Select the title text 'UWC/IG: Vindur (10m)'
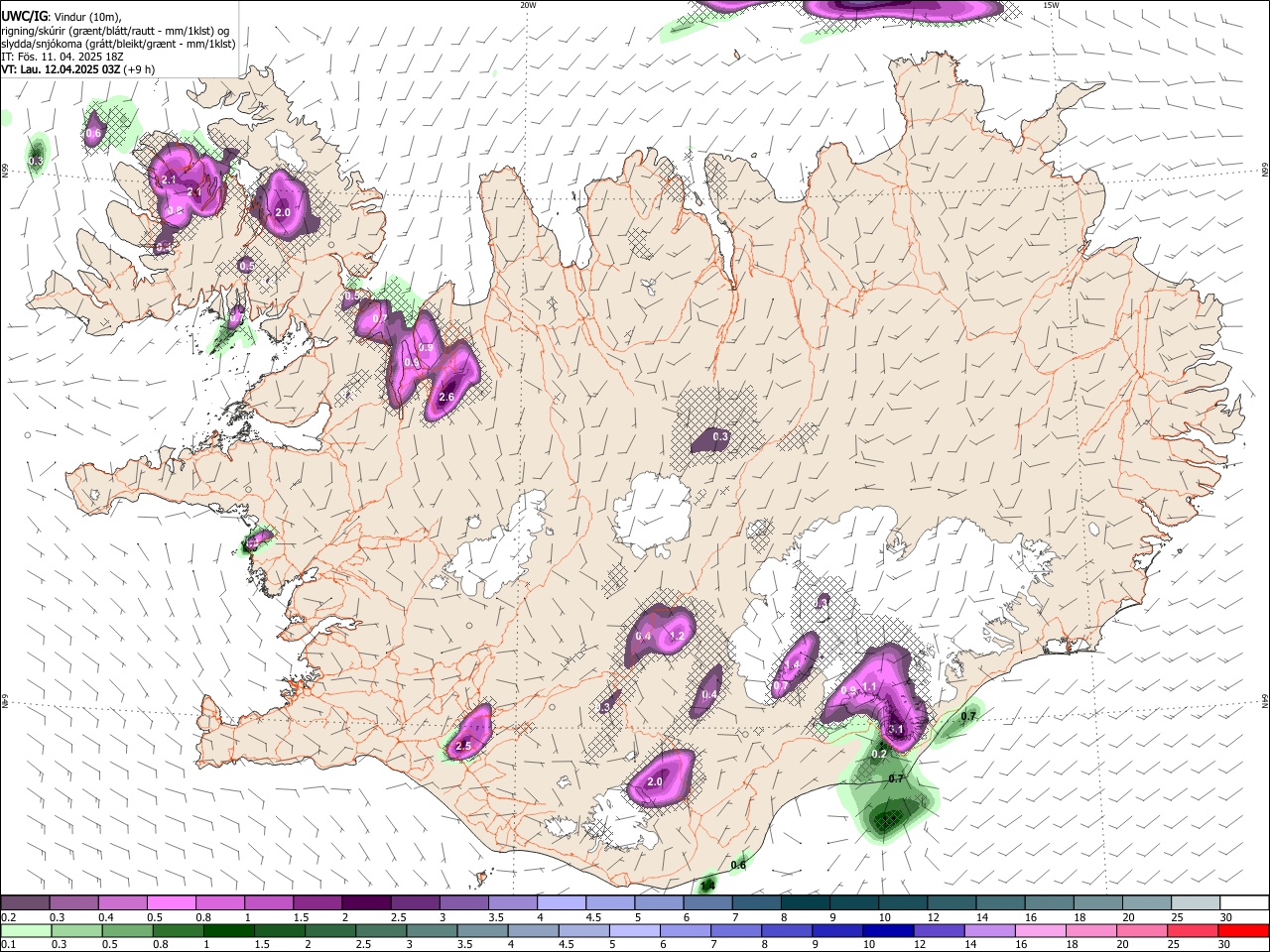This screenshot has height=952, width=1270. 62,17
